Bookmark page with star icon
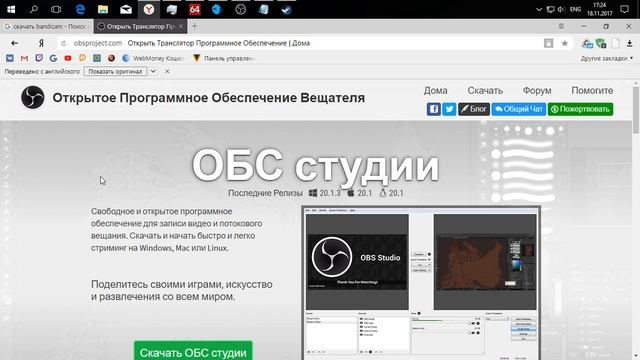 tap(564, 43)
